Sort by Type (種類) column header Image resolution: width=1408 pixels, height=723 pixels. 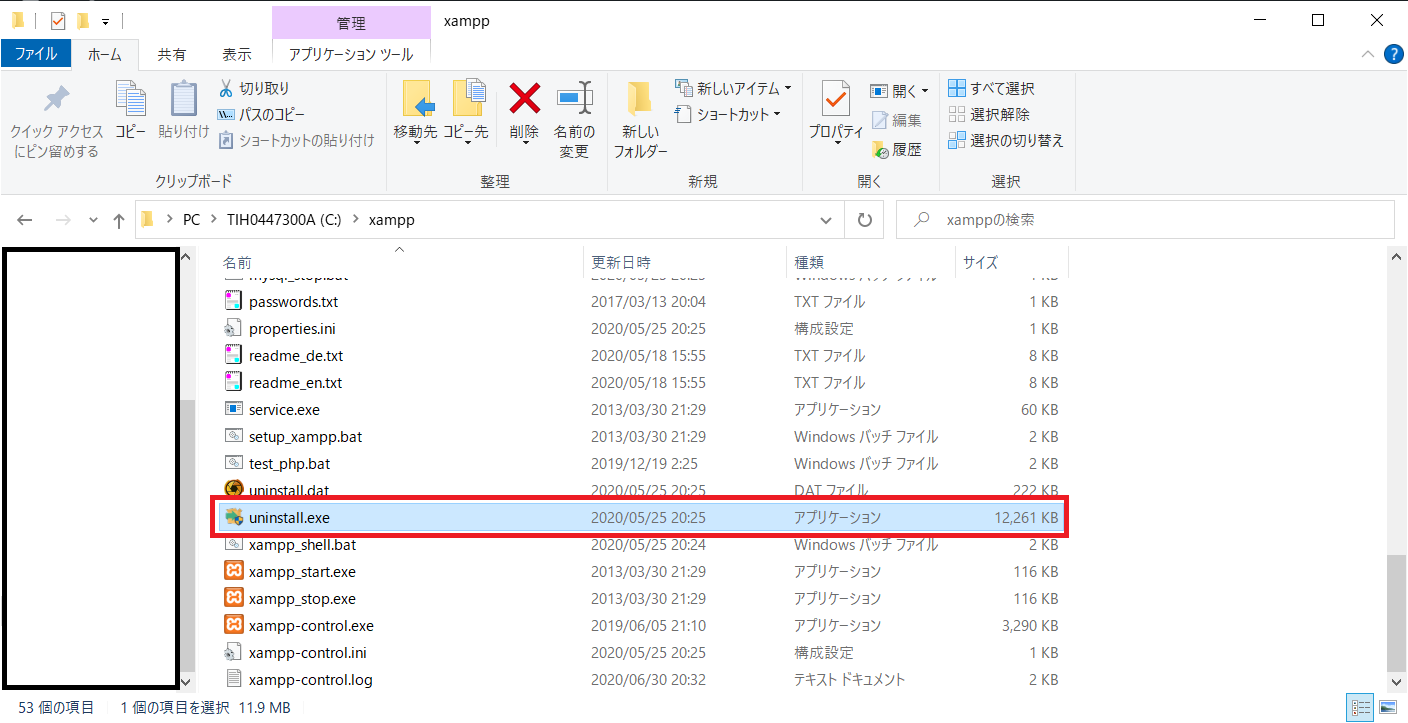[870, 262]
